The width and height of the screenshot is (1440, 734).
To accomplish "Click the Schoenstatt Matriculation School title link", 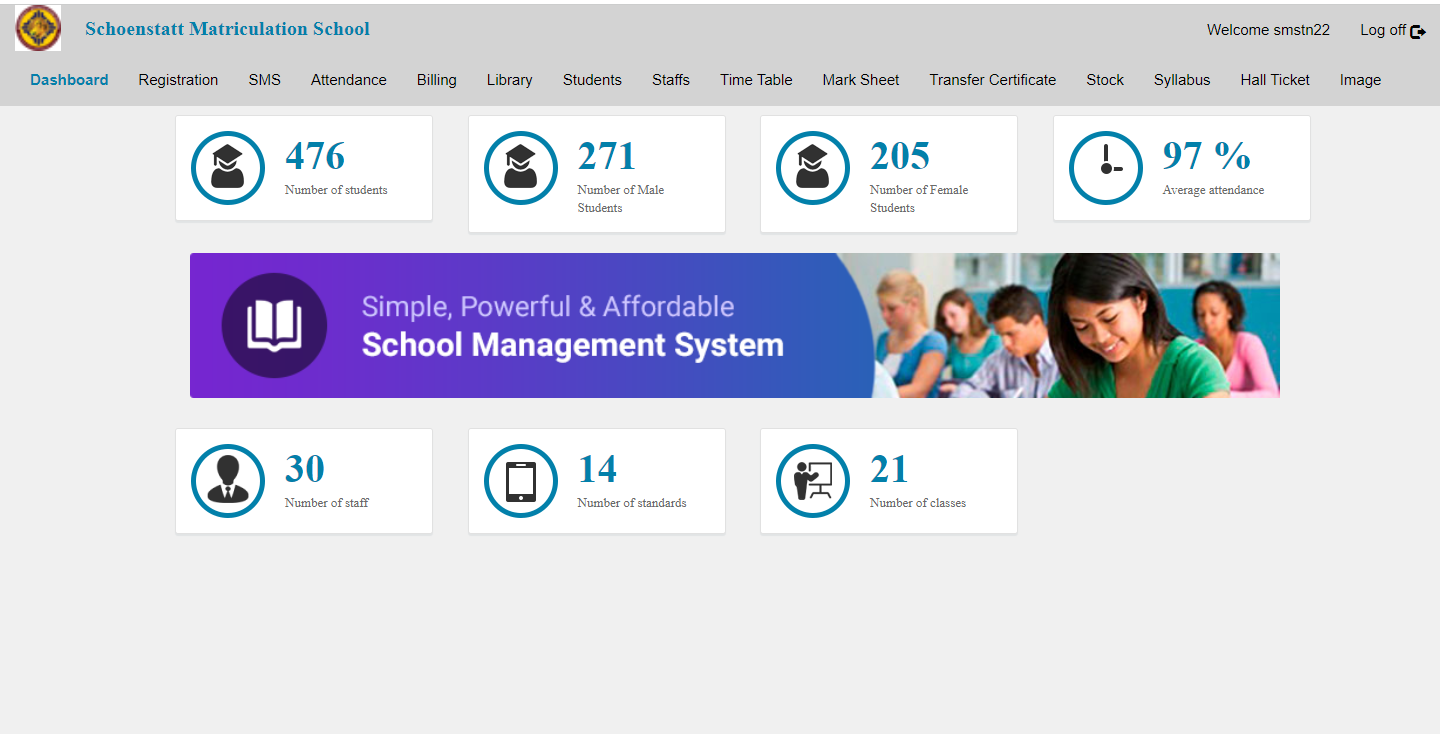I will pos(227,29).
